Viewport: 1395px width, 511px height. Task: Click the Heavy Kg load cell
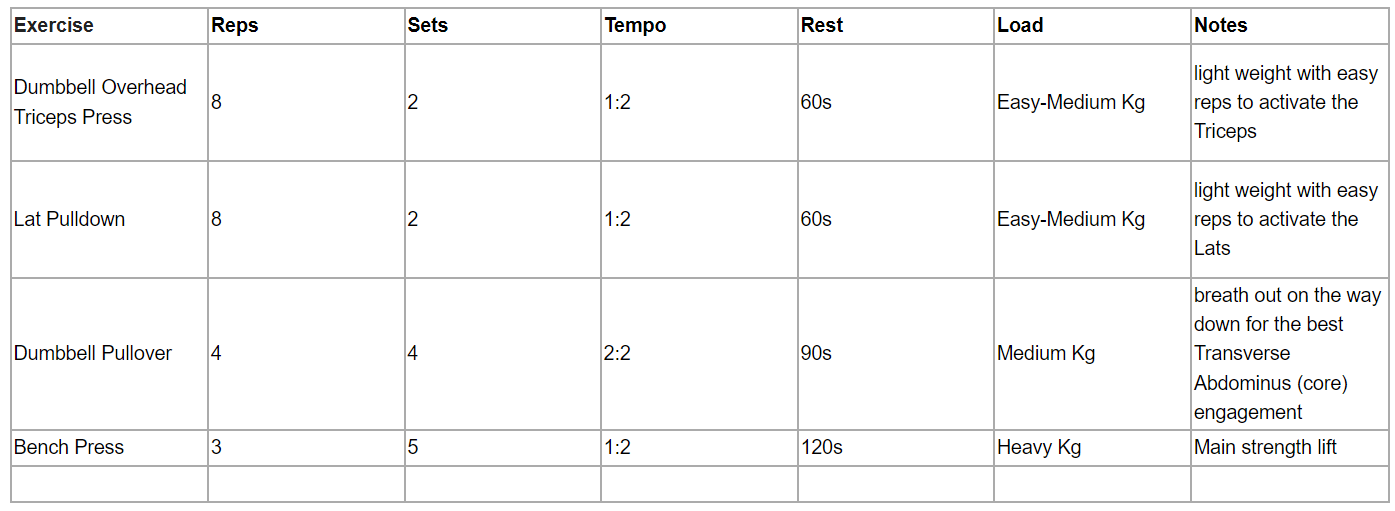(1039, 447)
